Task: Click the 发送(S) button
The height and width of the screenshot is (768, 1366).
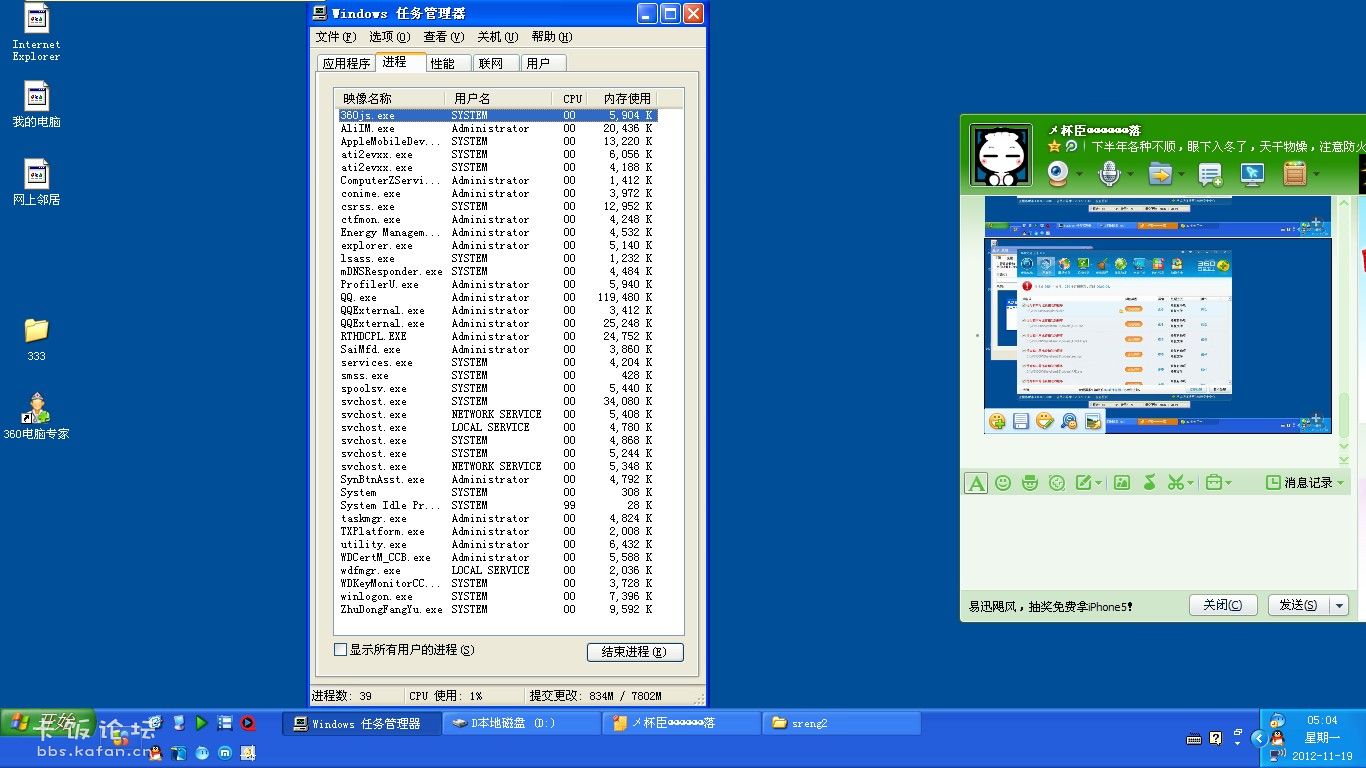Action: point(1299,605)
